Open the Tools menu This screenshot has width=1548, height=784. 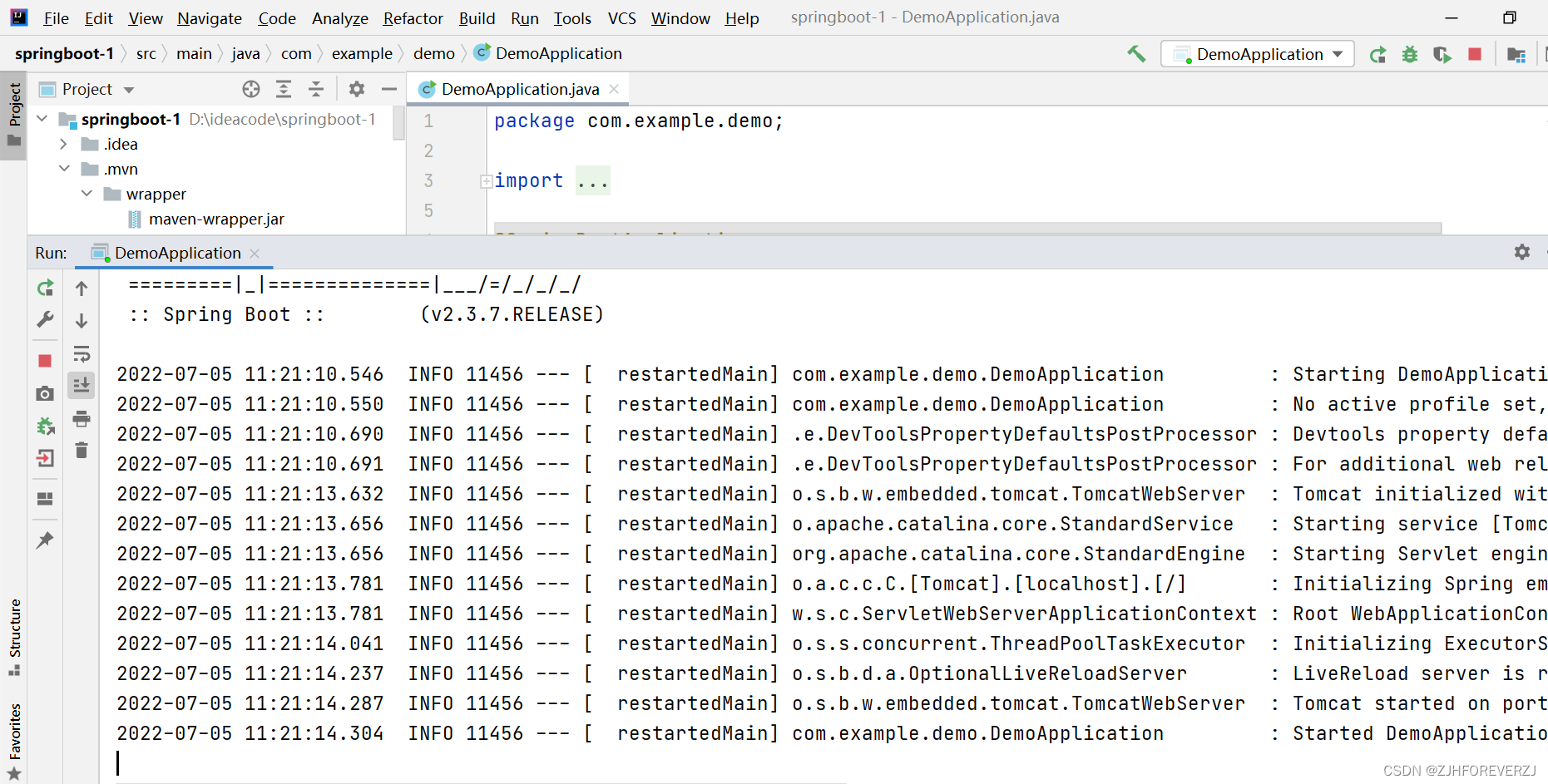coord(572,18)
